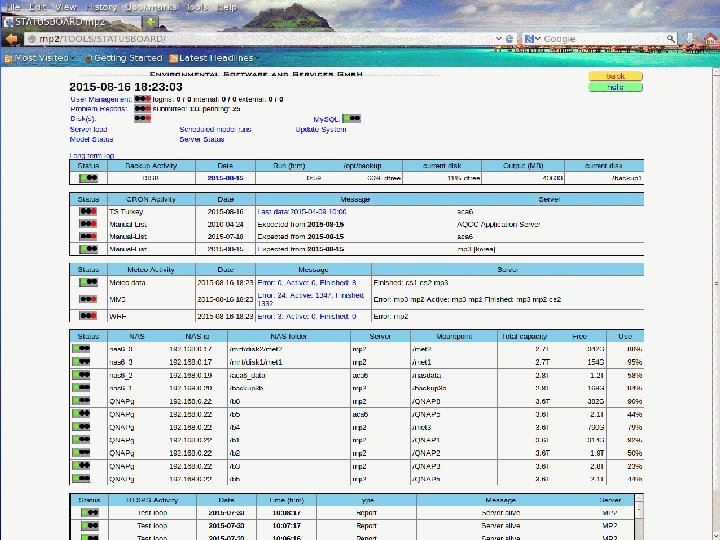
Task: Click status light of the /QNAP2 row
Action: click(x=81, y=452)
